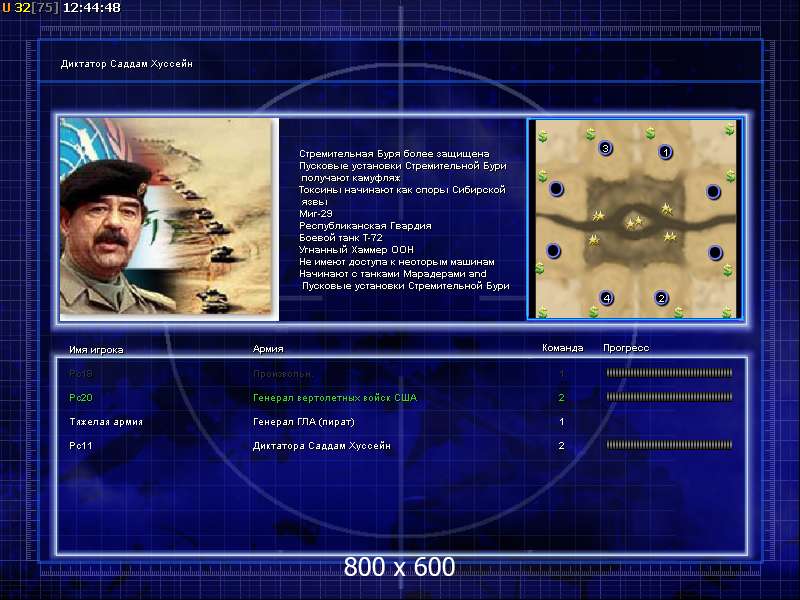Click the Pc20 loading progress bar
Viewport: 800px width, 600px height.
[x=669, y=397]
